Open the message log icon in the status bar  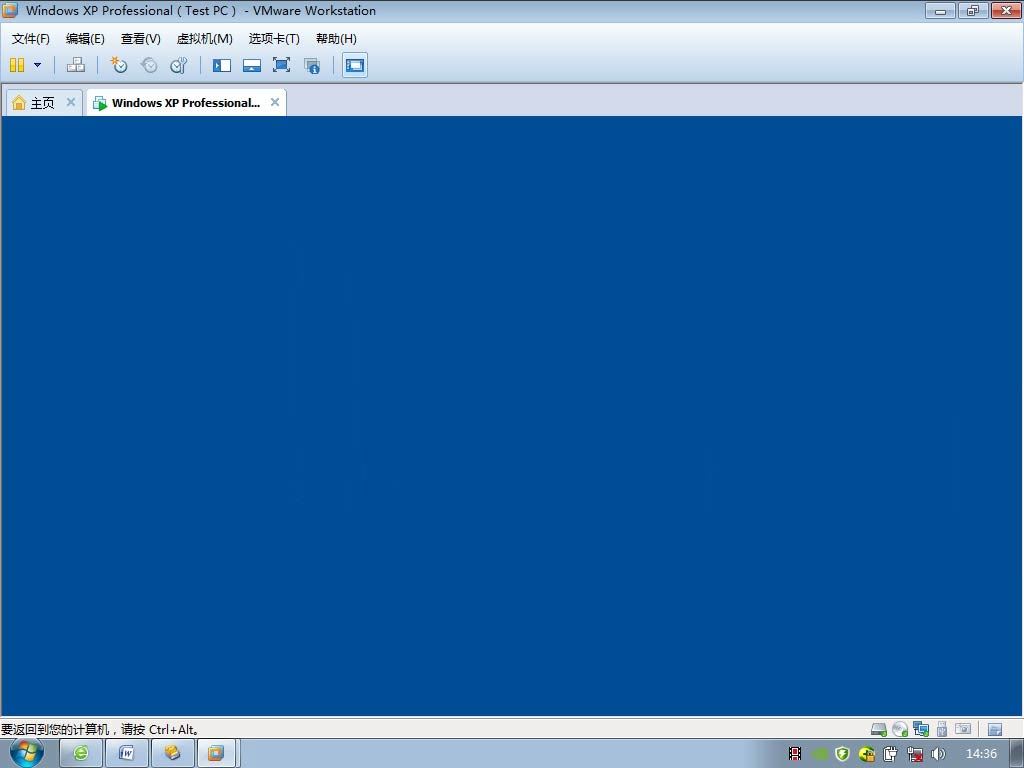[995, 729]
